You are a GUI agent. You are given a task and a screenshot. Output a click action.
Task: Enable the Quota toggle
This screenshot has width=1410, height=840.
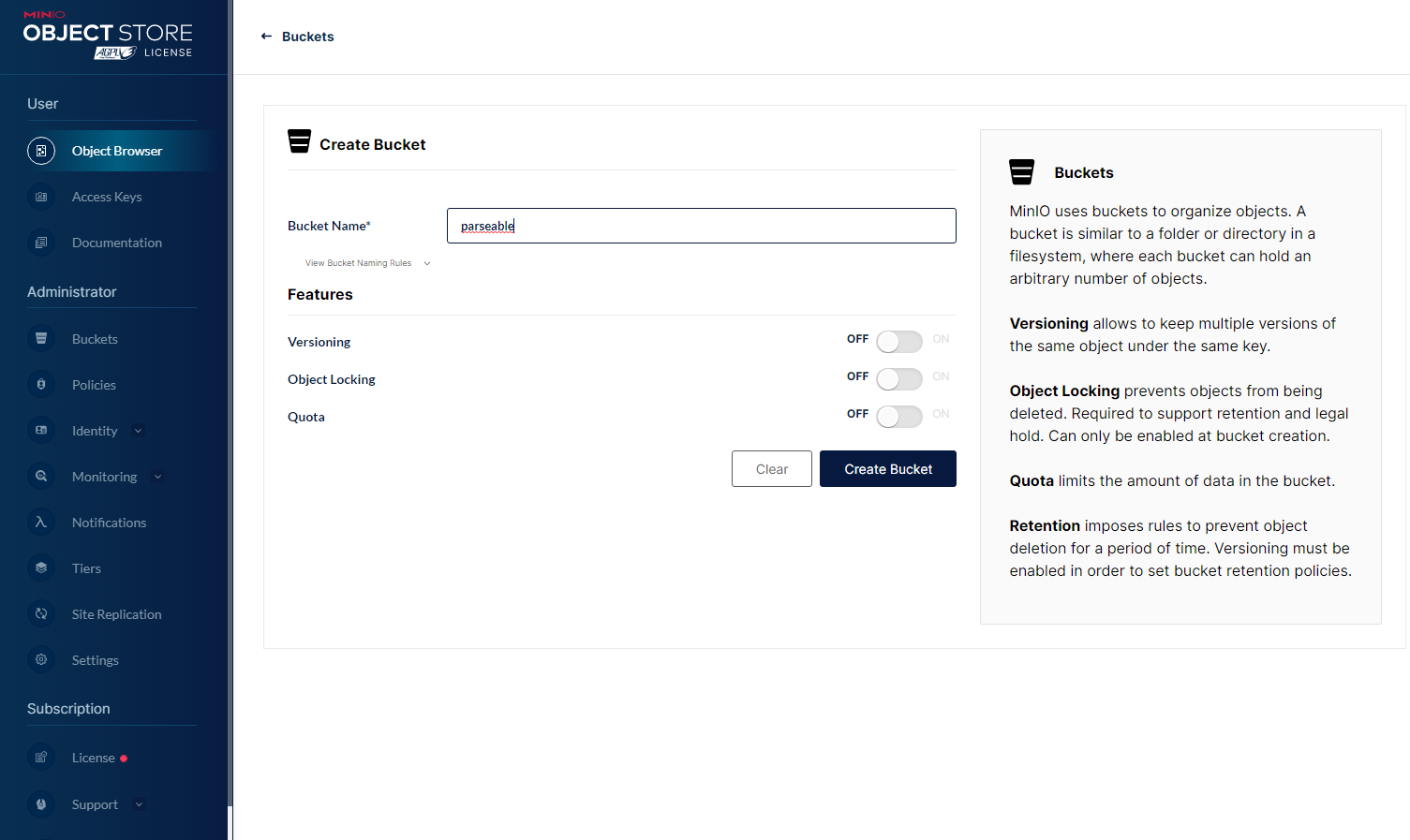[898, 417]
